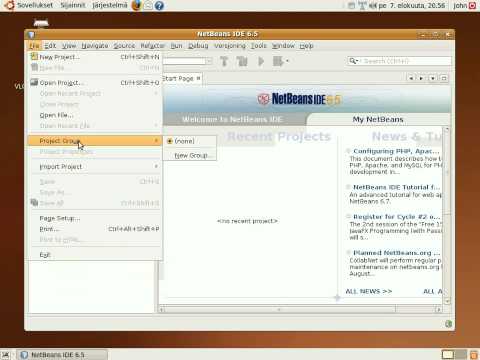Click the scroll documents right arrow button
480x360 pixels.
click(421, 78)
